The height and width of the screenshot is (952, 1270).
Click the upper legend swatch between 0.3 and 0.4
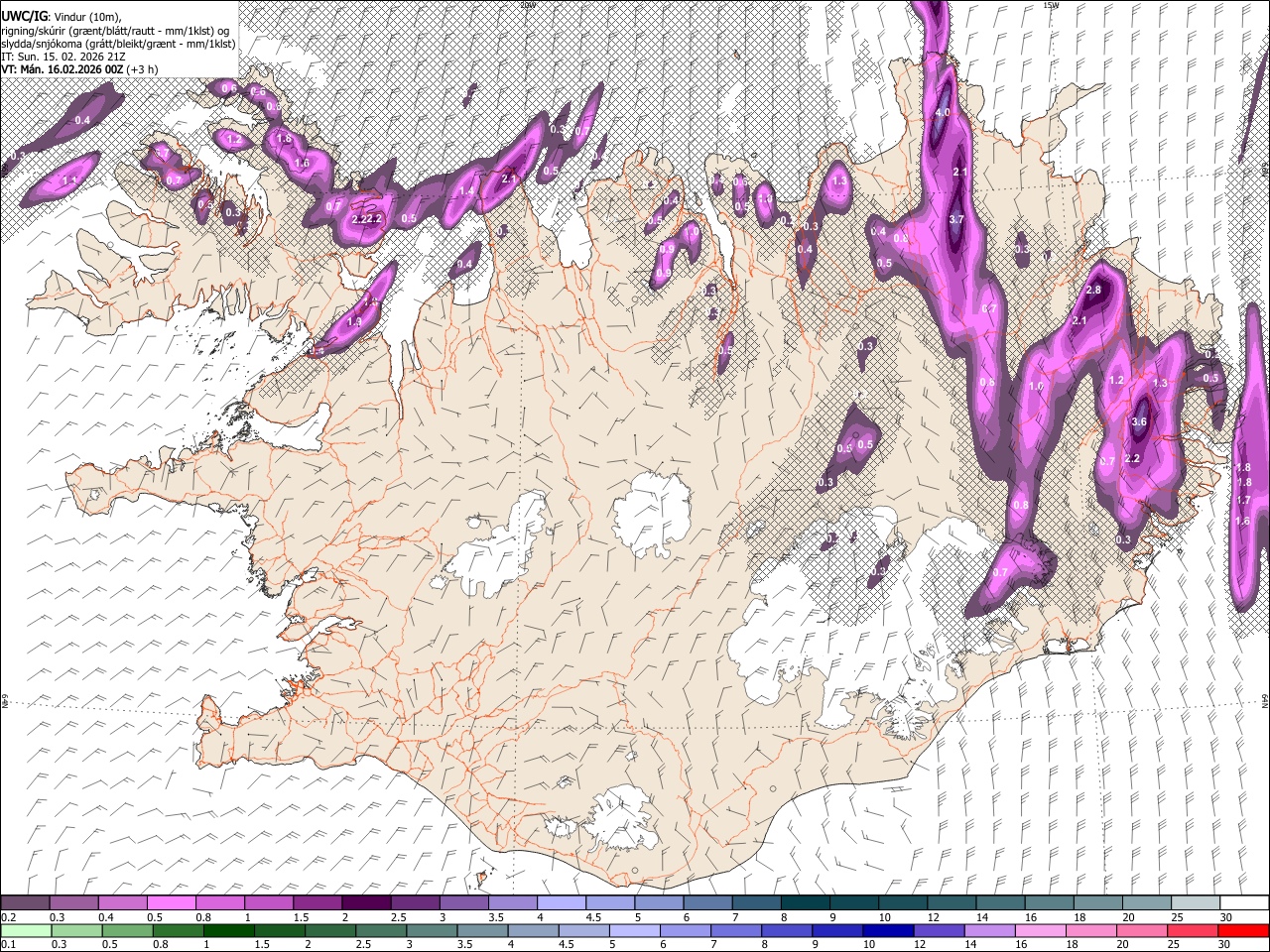[73, 903]
